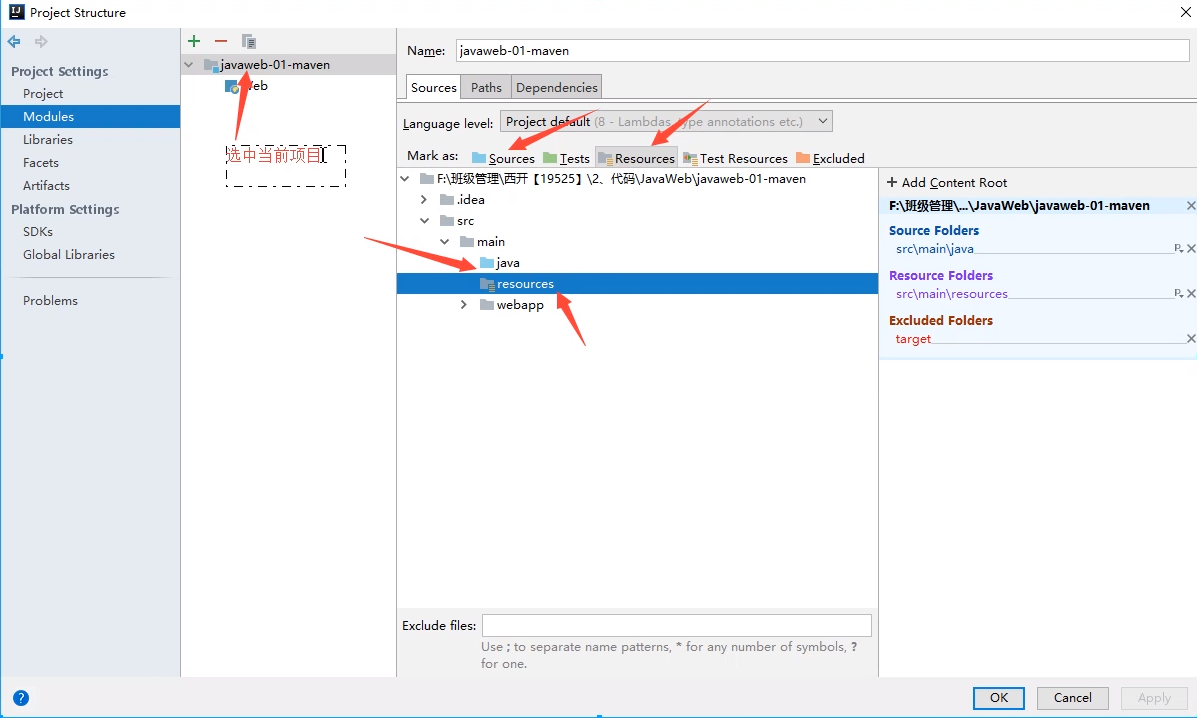
Task: Click the Exclude files input field
Action: [x=676, y=626]
